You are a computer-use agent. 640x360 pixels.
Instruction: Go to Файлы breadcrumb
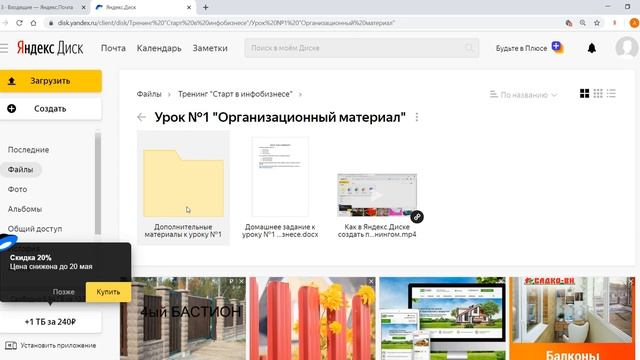[x=149, y=94]
